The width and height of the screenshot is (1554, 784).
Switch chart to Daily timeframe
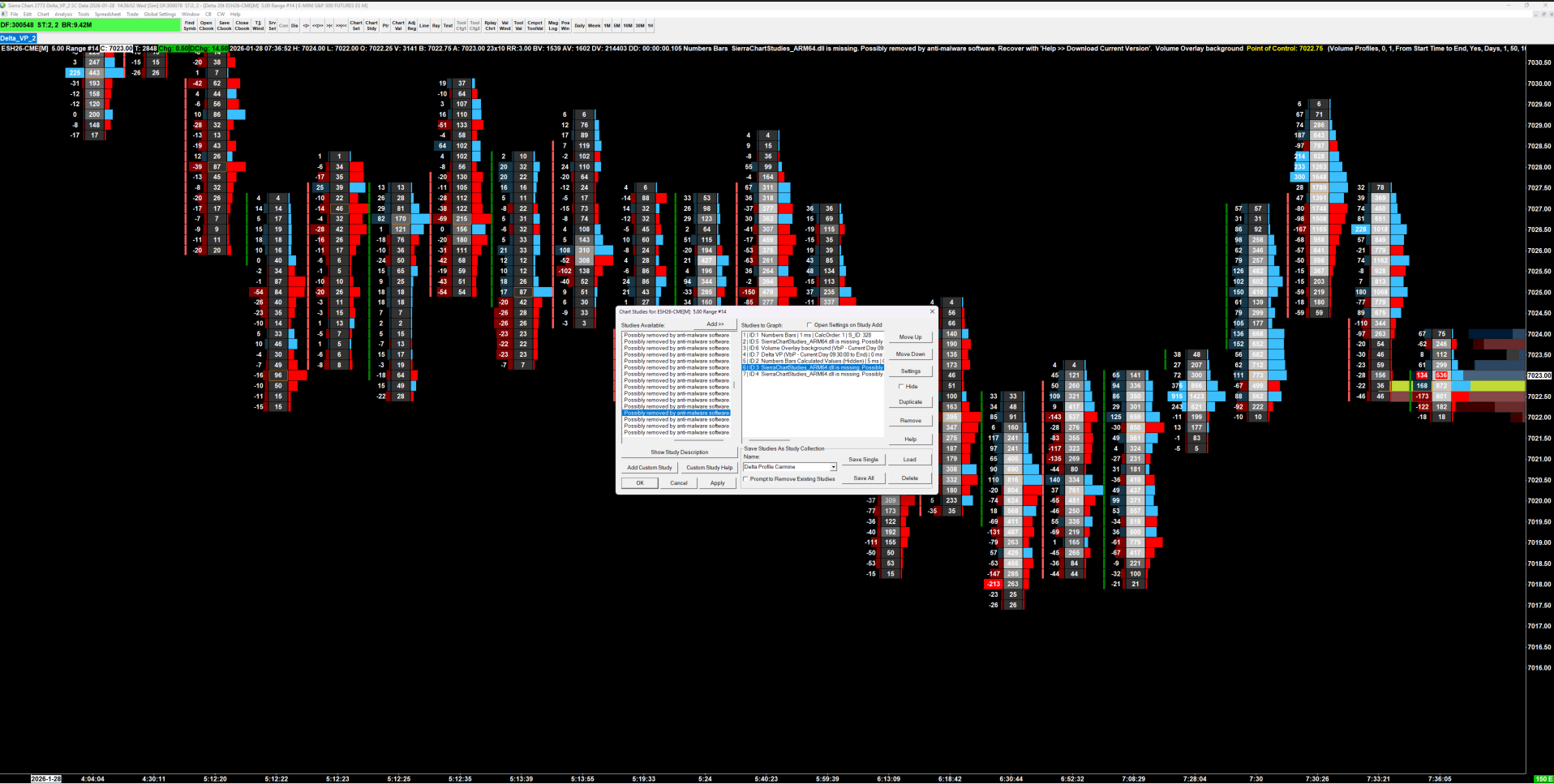coord(579,25)
